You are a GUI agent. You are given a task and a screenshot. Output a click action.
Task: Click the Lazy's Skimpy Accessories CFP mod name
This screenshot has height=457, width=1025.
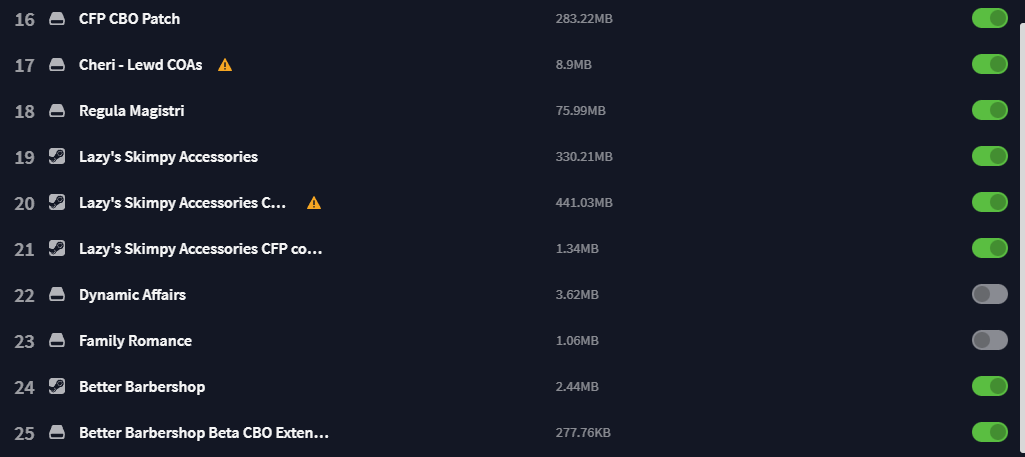coord(201,249)
